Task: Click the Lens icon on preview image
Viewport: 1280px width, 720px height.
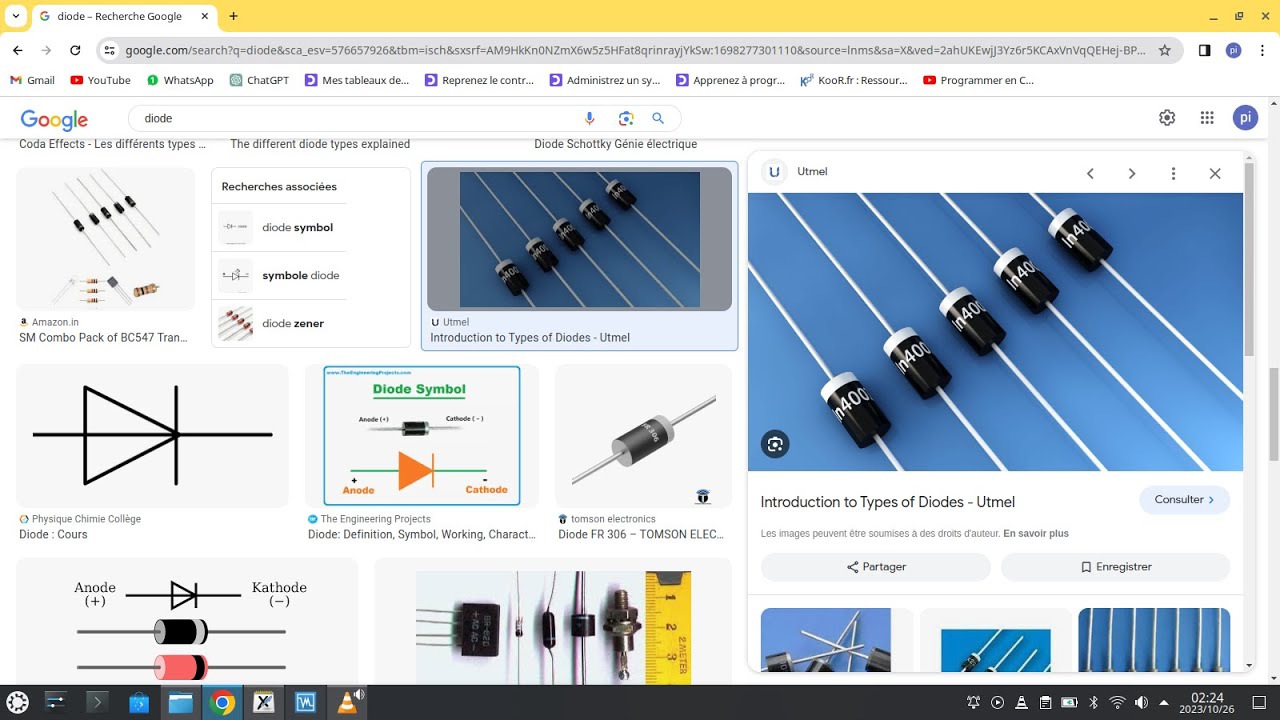Action: click(x=775, y=444)
